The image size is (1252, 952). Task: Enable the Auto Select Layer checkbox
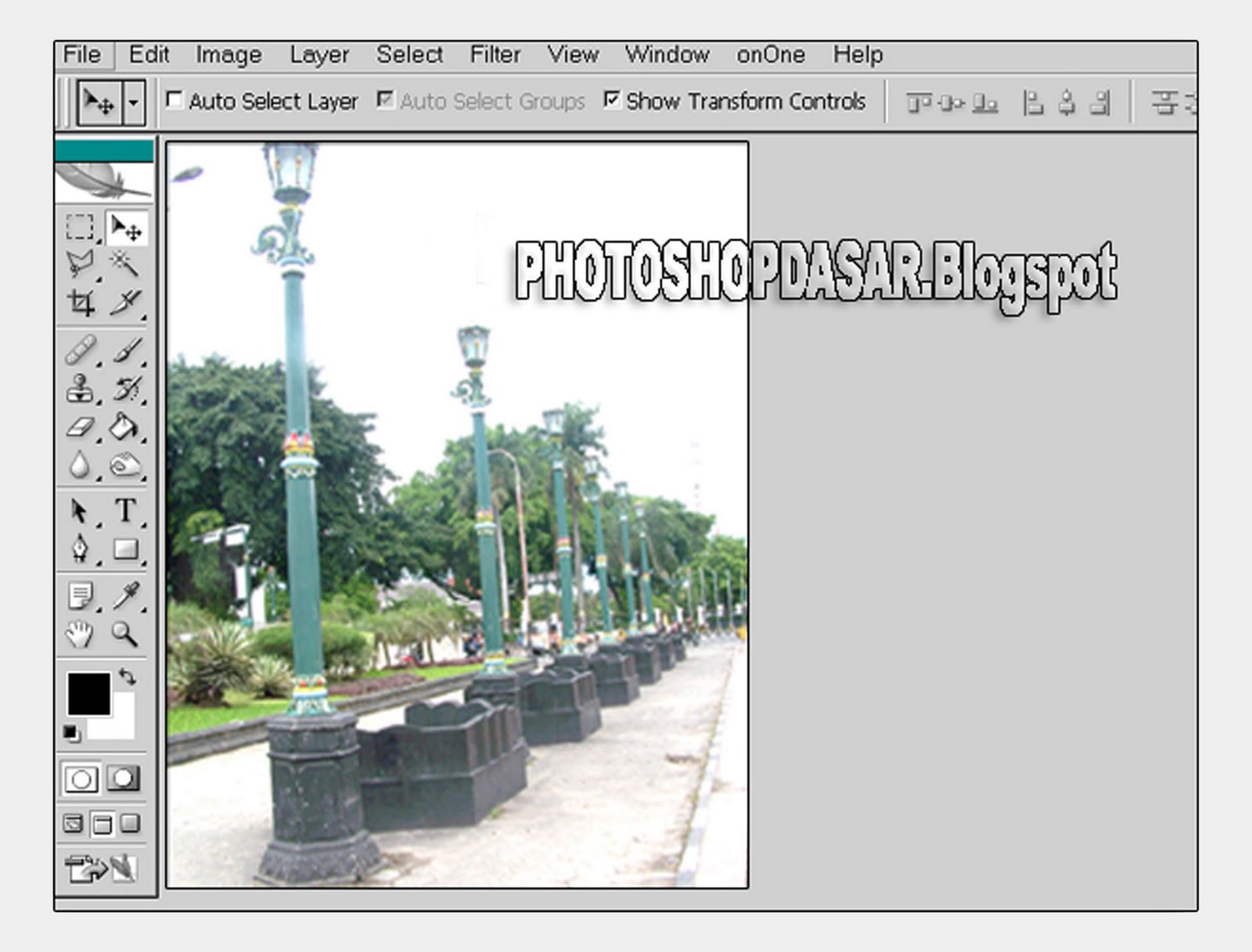pos(174,100)
